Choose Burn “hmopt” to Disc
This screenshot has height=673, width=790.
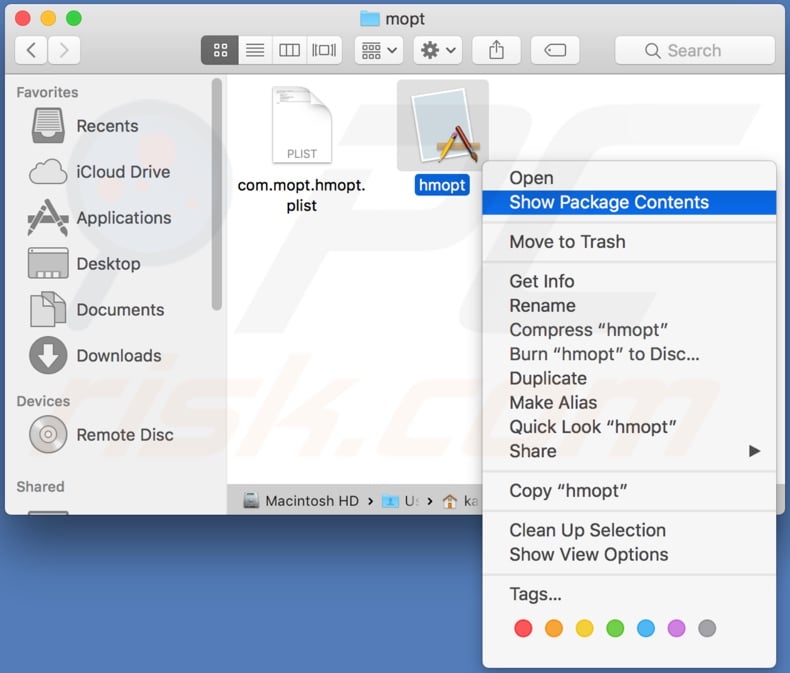pyautogui.click(x=629, y=354)
